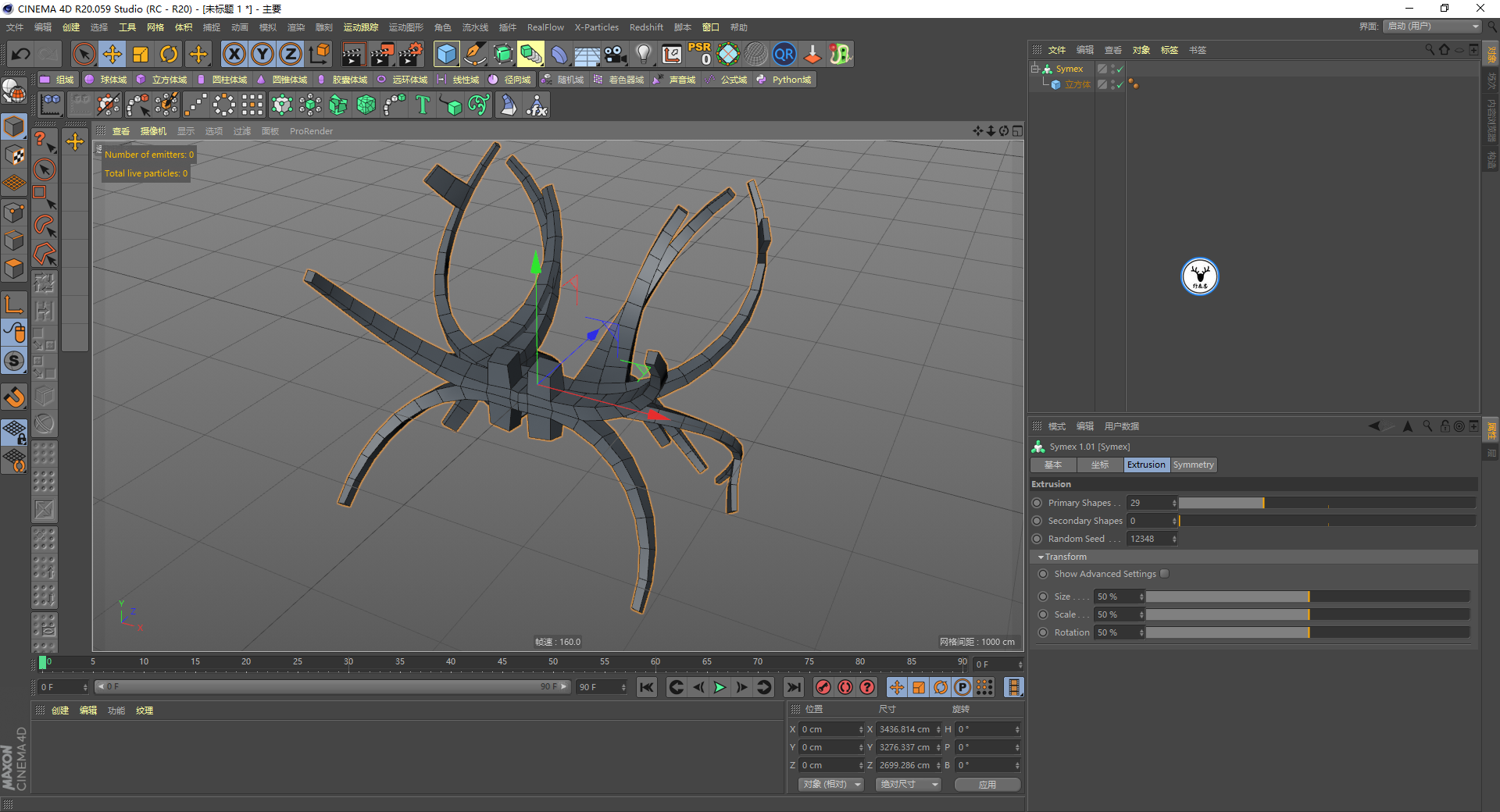
Task: Add a 线性域 (Linear Field)
Action: tap(458, 80)
